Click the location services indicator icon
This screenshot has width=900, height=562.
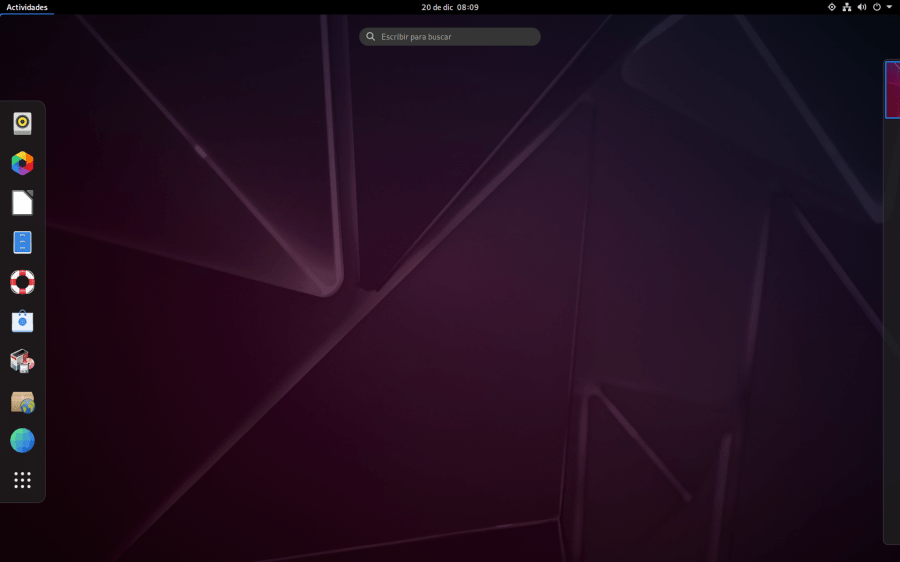coord(831,7)
